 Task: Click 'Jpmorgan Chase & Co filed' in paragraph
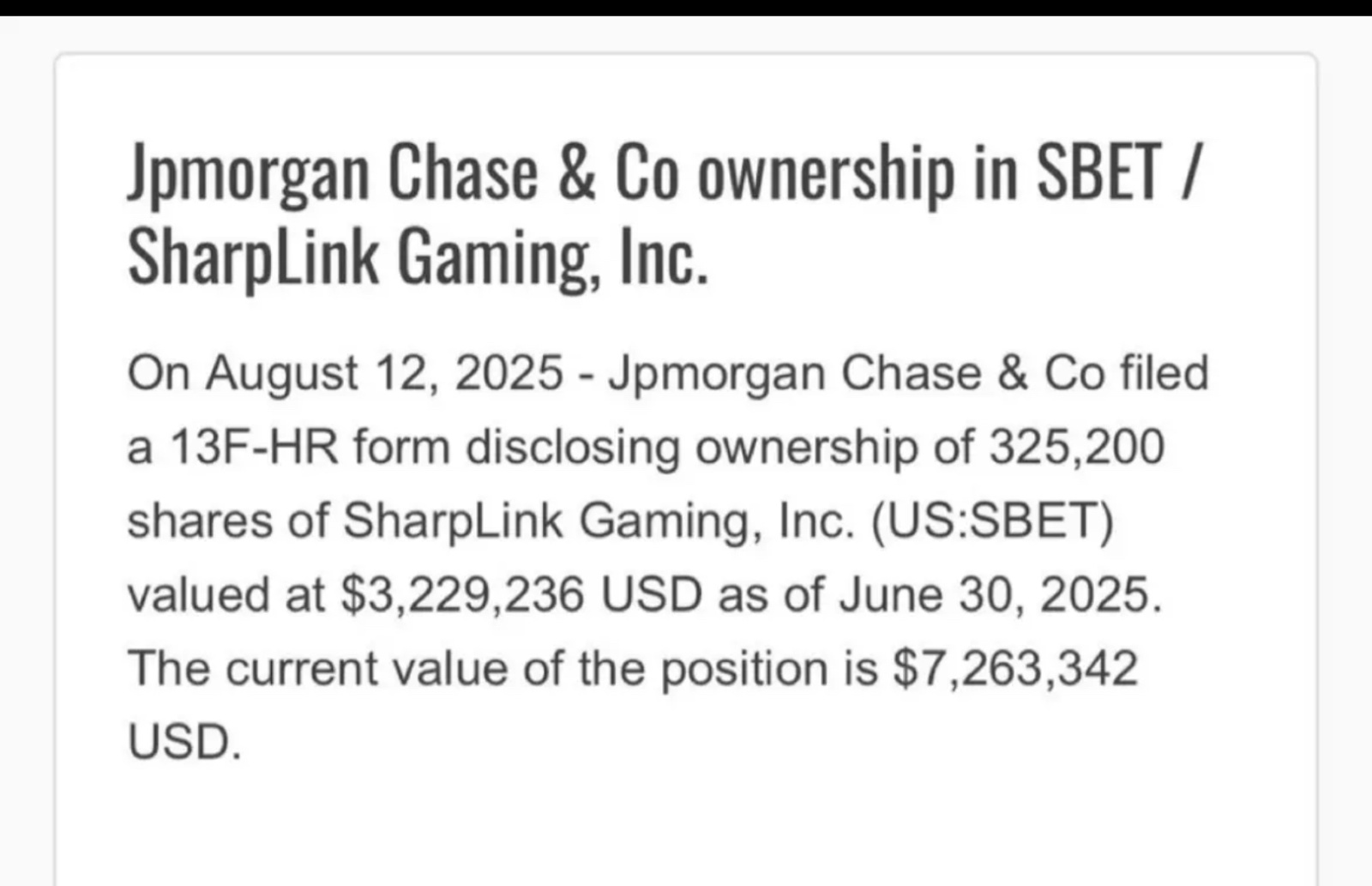908,375
